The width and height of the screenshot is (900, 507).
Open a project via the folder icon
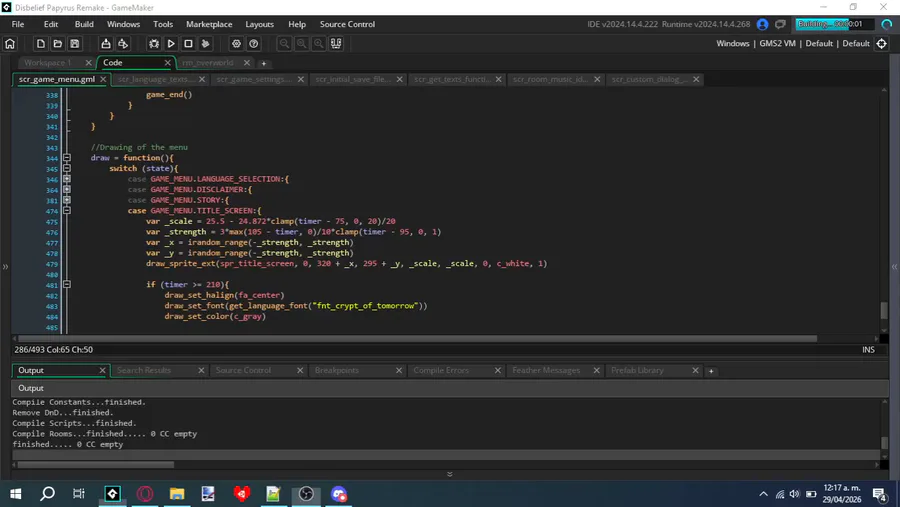[57, 44]
